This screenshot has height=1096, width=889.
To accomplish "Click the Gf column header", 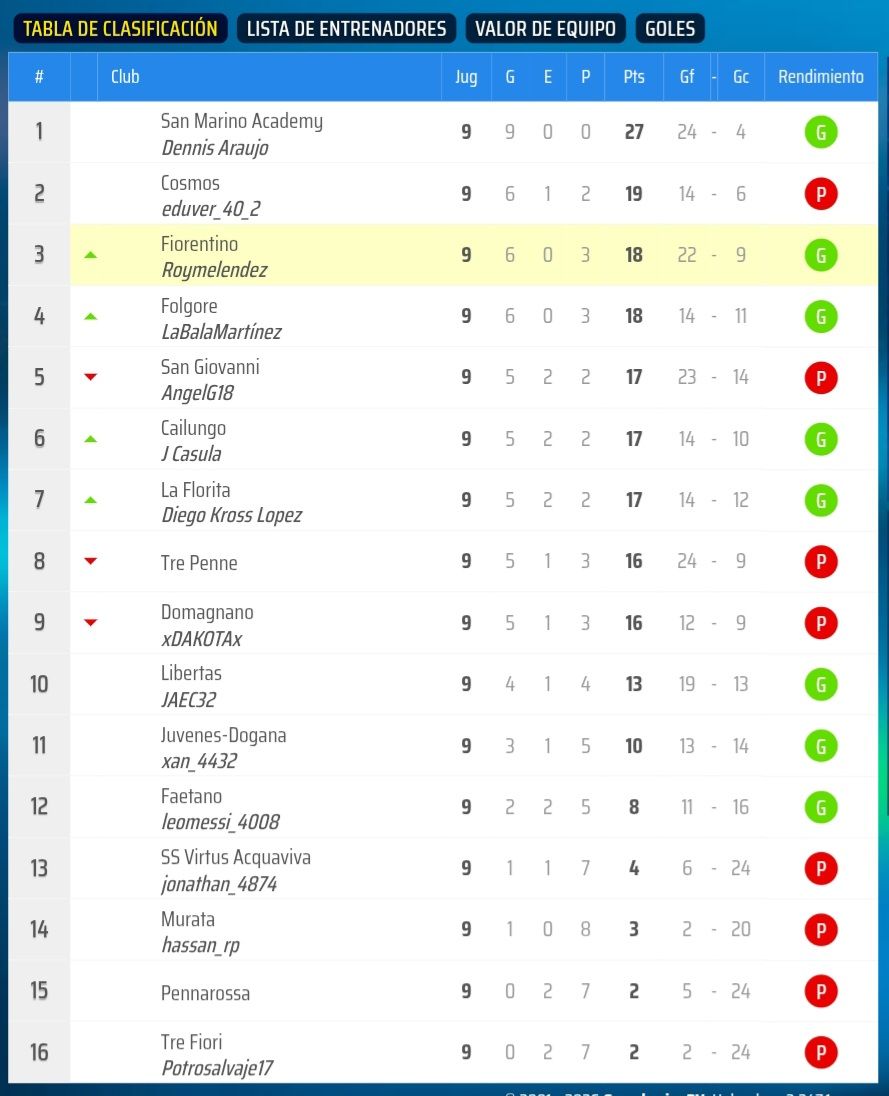I will pos(687,77).
